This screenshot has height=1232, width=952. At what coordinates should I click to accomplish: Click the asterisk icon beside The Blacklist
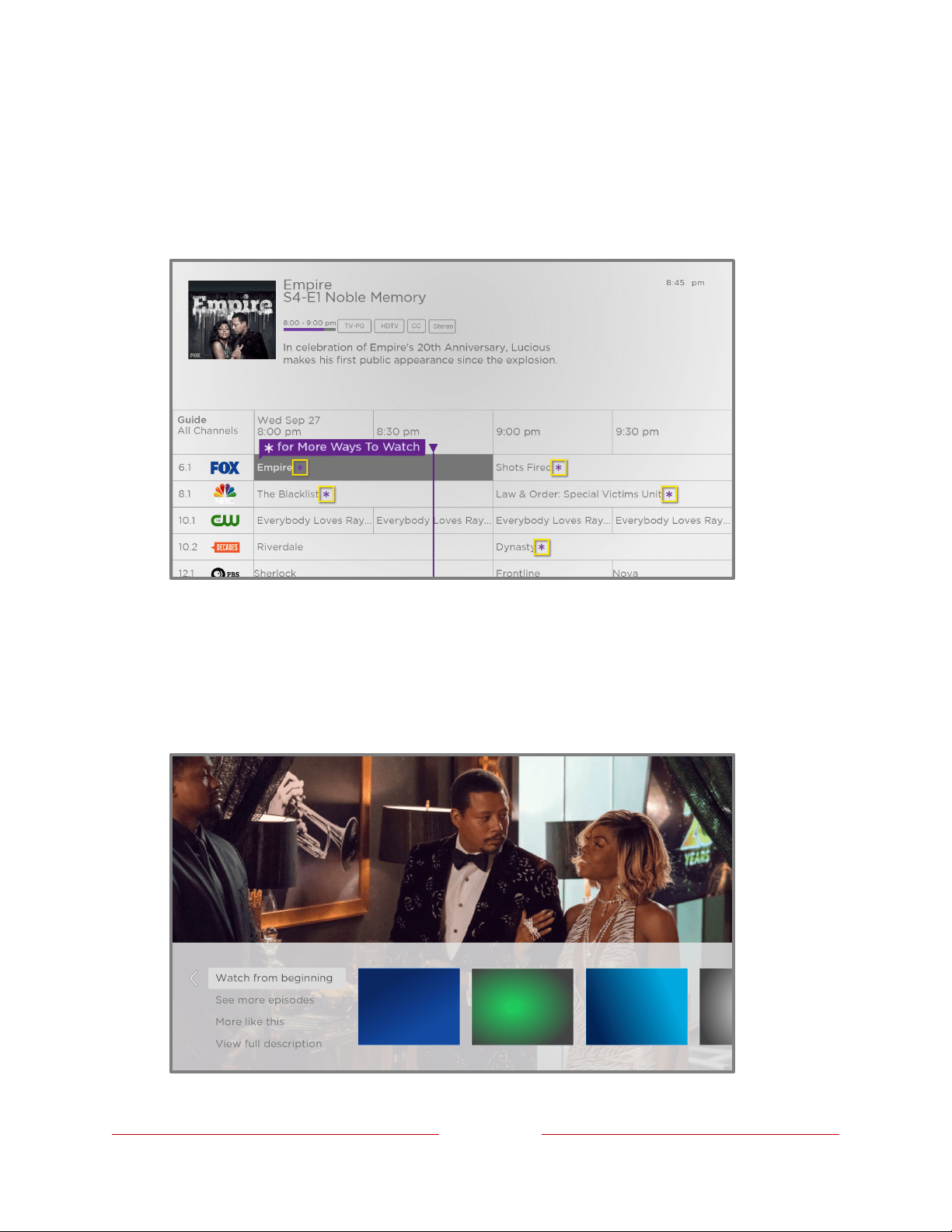tap(327, 494)
